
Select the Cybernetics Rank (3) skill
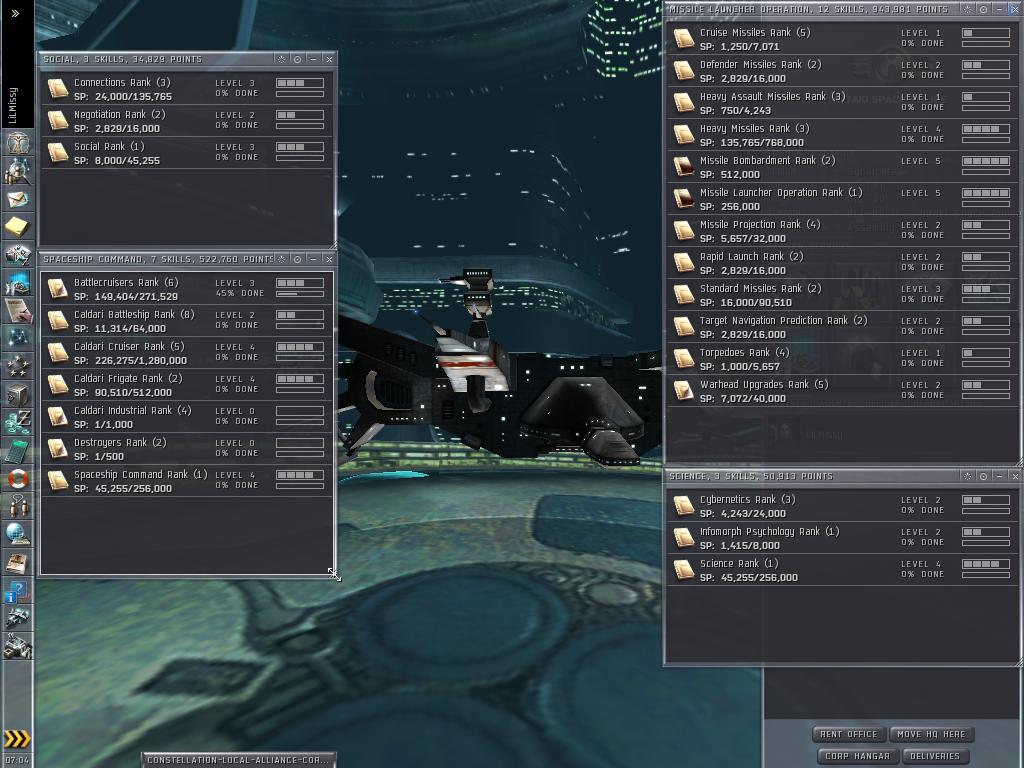[x=842, y=505]
